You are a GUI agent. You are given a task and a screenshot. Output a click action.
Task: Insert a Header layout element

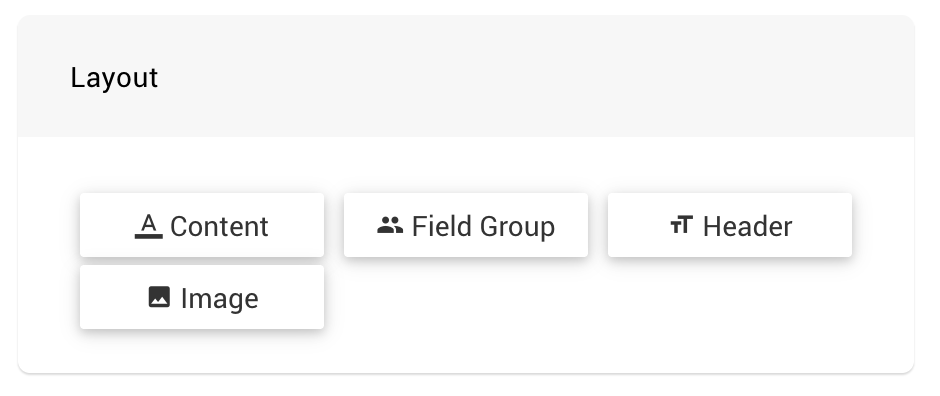coord(730,225)
